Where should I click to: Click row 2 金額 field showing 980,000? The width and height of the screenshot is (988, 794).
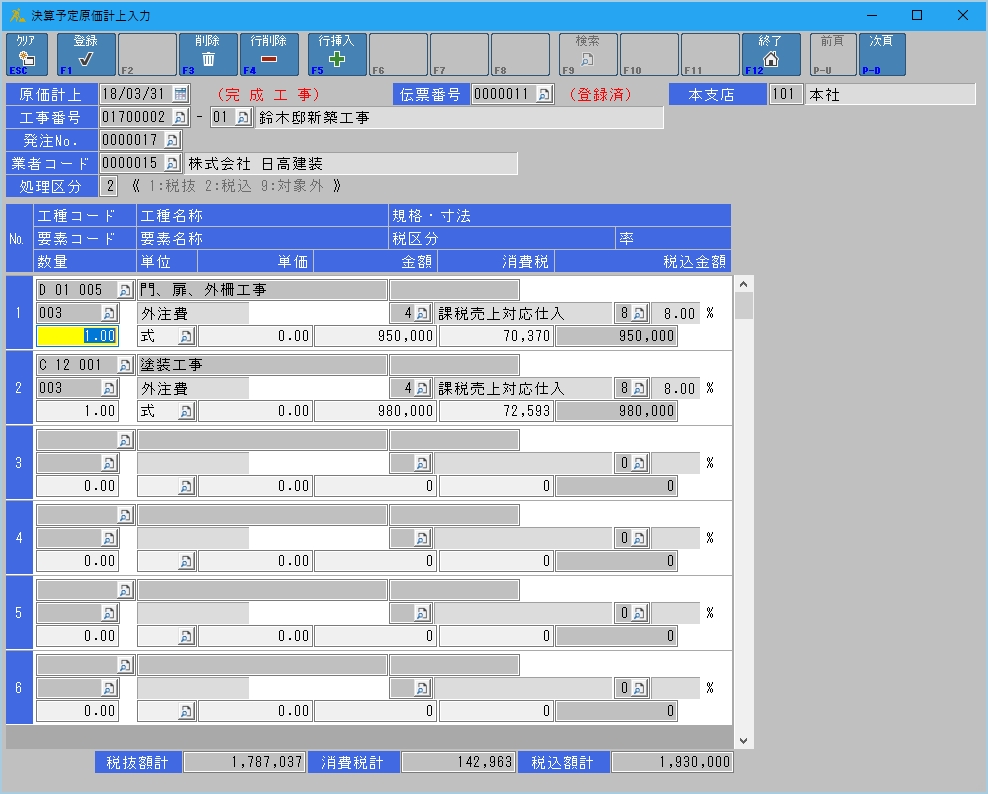click(x=375, y=411)
